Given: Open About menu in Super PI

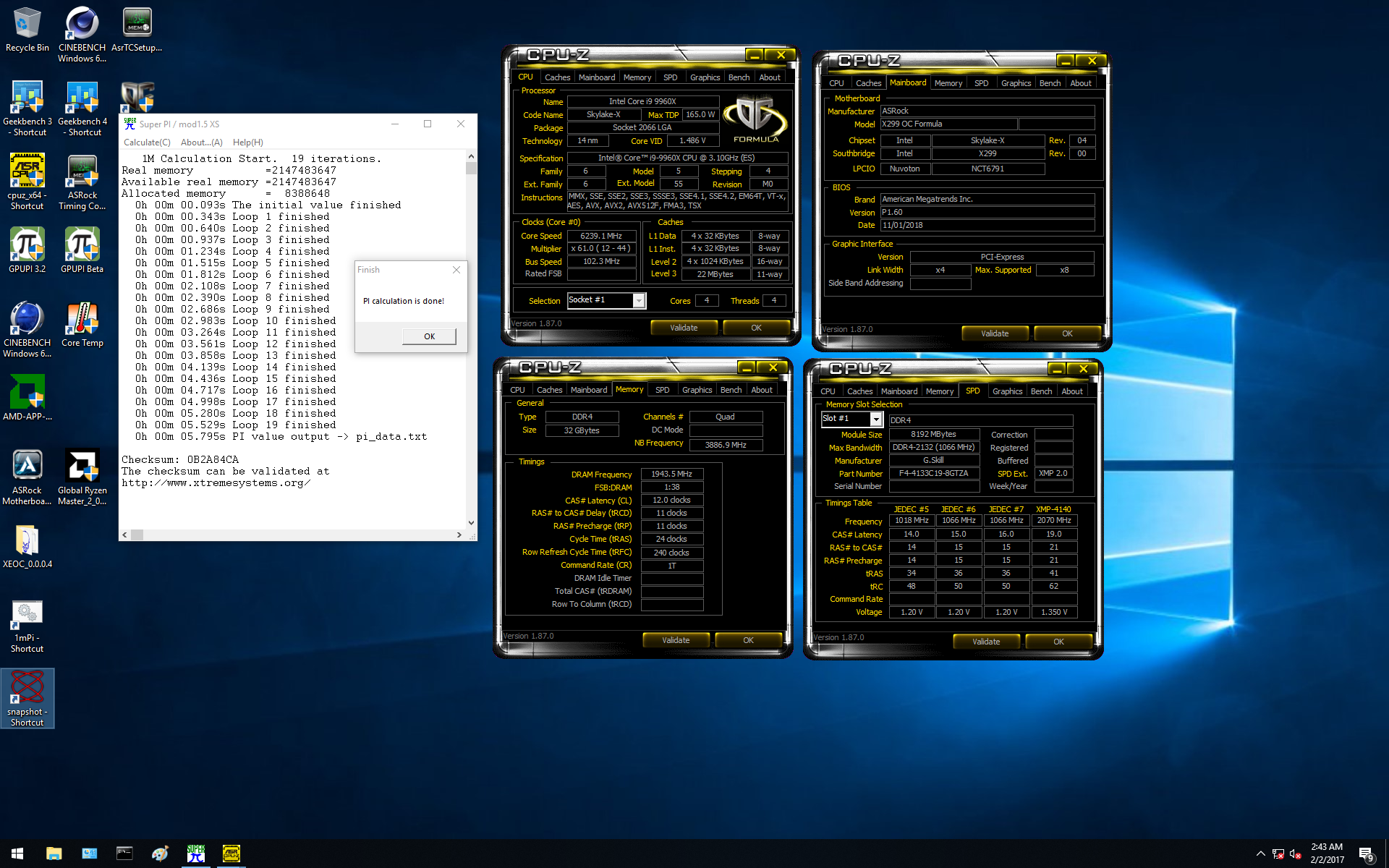Looking at the screenshot, I should tap(201, 142).
